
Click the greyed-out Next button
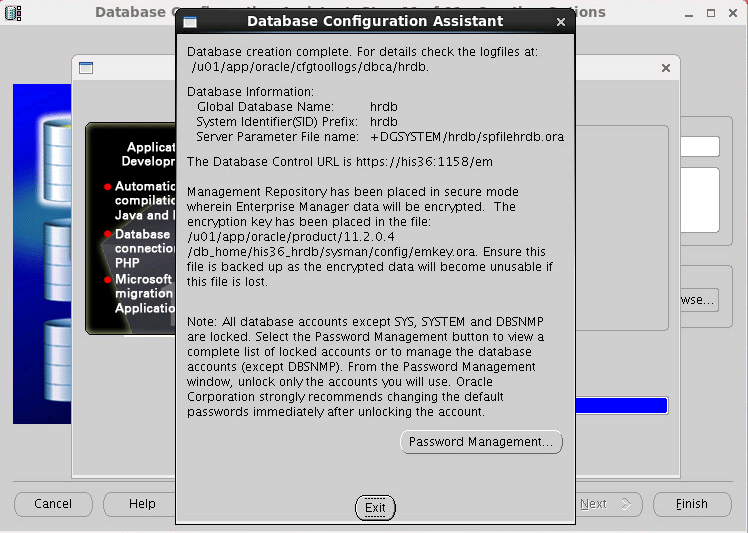point(609,504)
